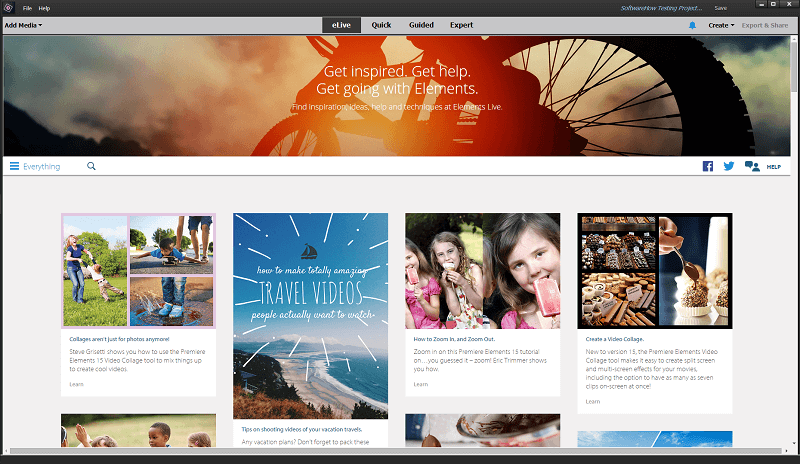Open 'Collages aren't just for photos anymore!' article
800x464 pixels.
(x=119, y=339)
